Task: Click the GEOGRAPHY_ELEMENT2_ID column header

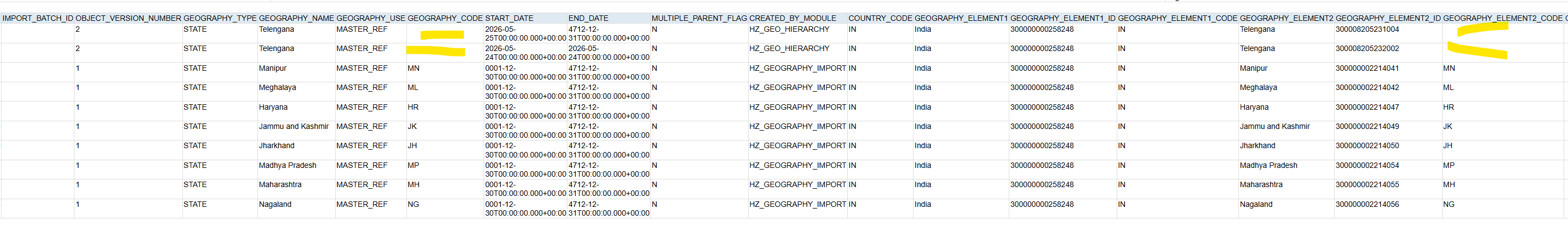Action: (1388, 18)
